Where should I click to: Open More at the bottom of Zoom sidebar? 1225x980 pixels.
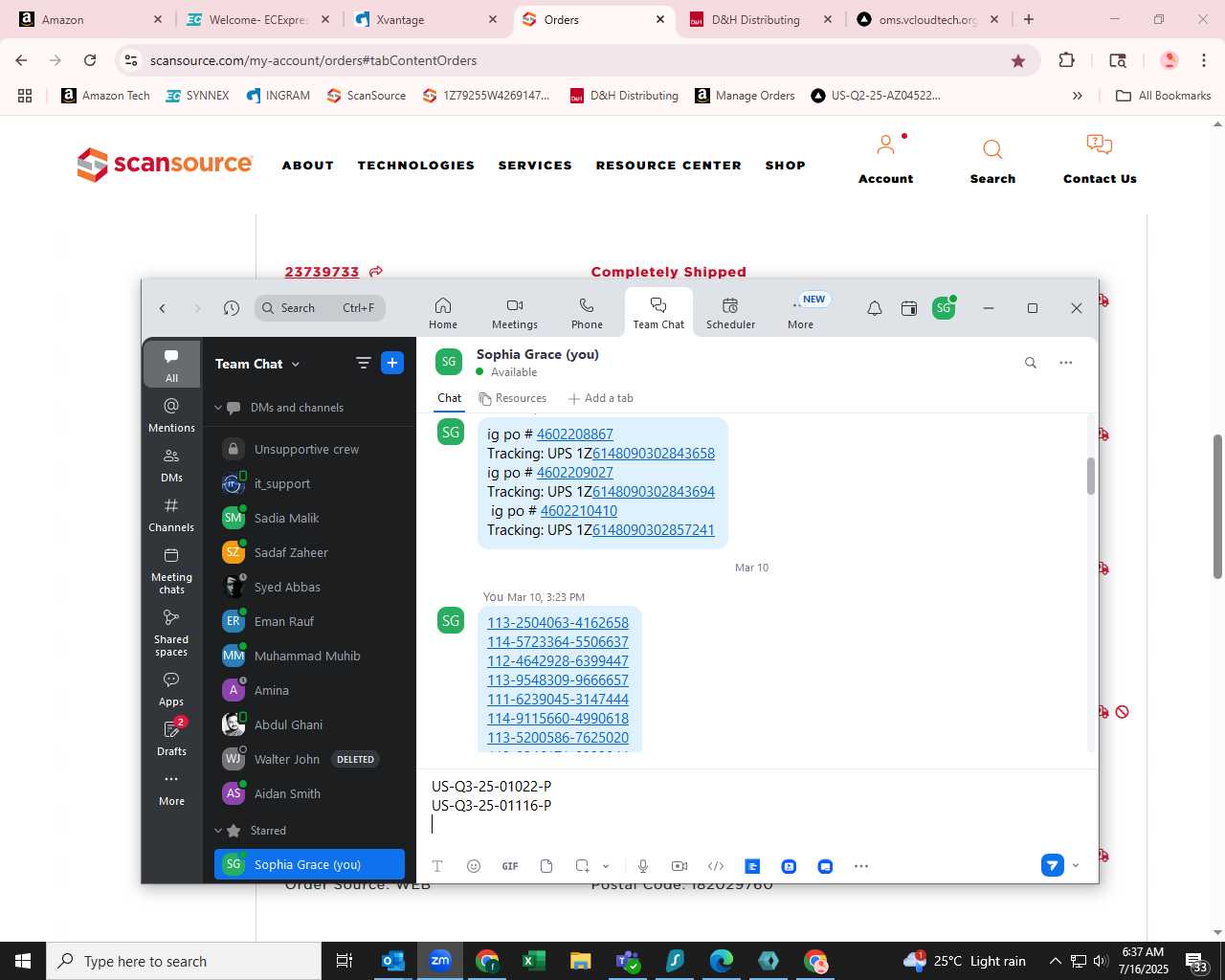click(172, 789)
